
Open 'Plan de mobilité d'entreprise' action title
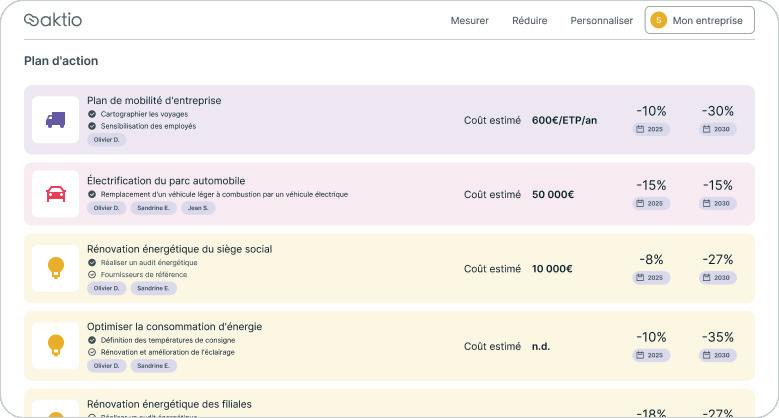point(154,100)
